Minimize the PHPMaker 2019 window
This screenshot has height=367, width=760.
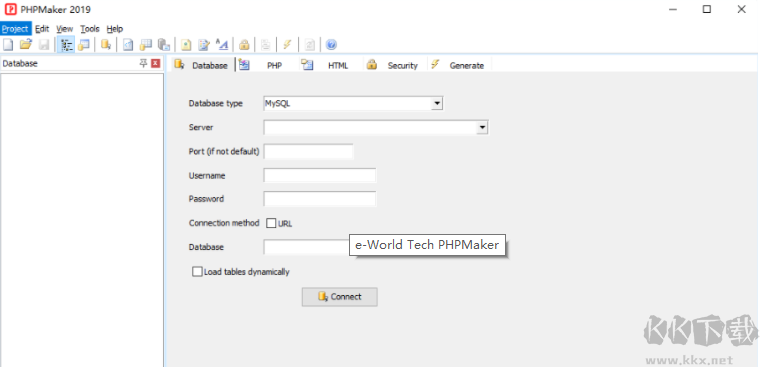[672, 9]
